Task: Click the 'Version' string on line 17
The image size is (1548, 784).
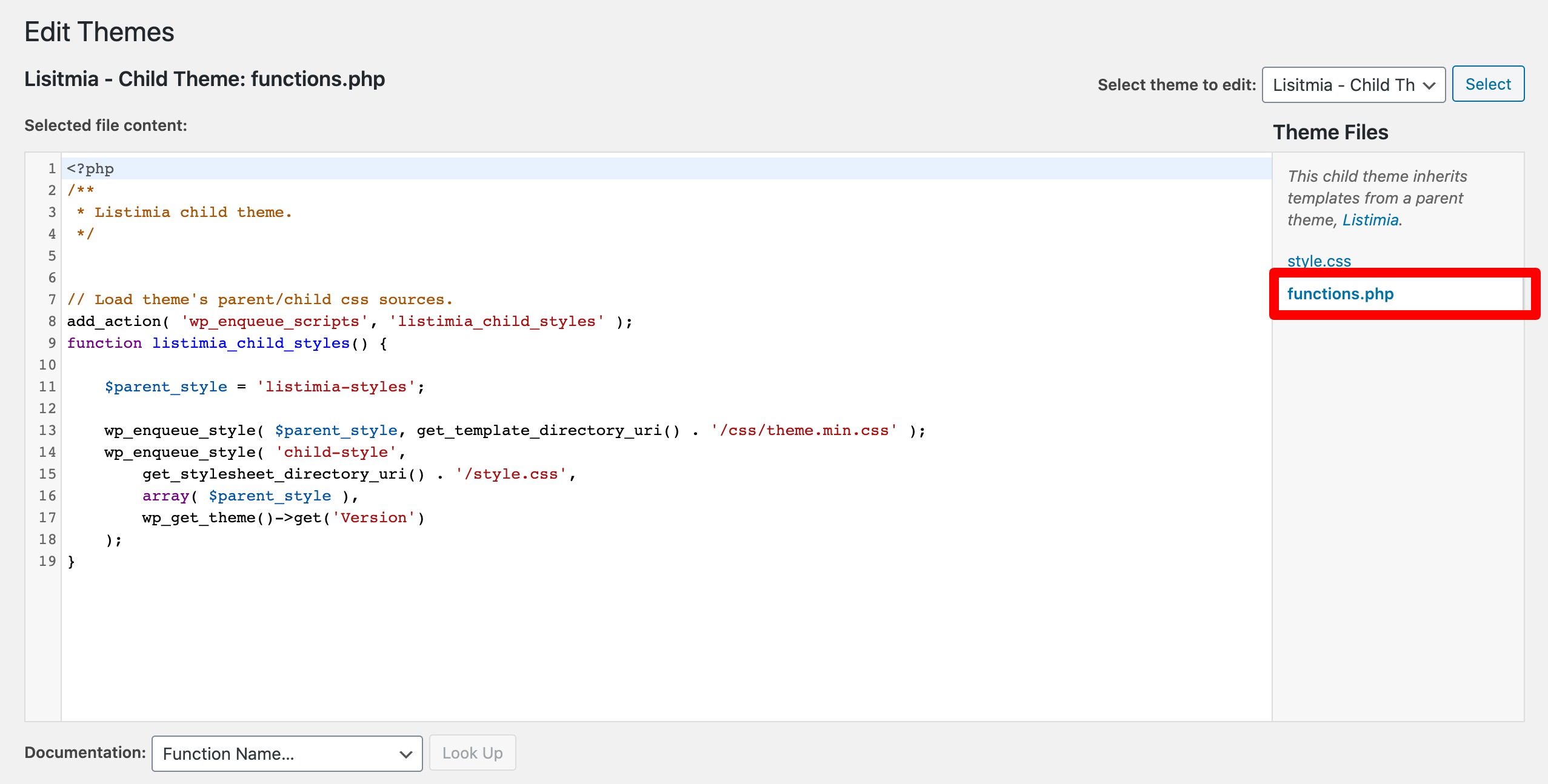Action: click(374, 518)
